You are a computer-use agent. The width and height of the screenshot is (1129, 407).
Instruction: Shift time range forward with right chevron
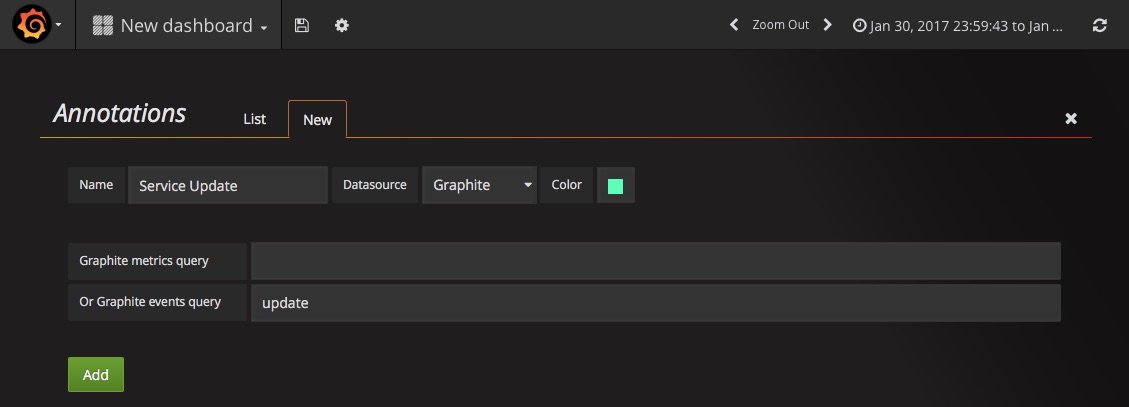[x=827, y=24]
